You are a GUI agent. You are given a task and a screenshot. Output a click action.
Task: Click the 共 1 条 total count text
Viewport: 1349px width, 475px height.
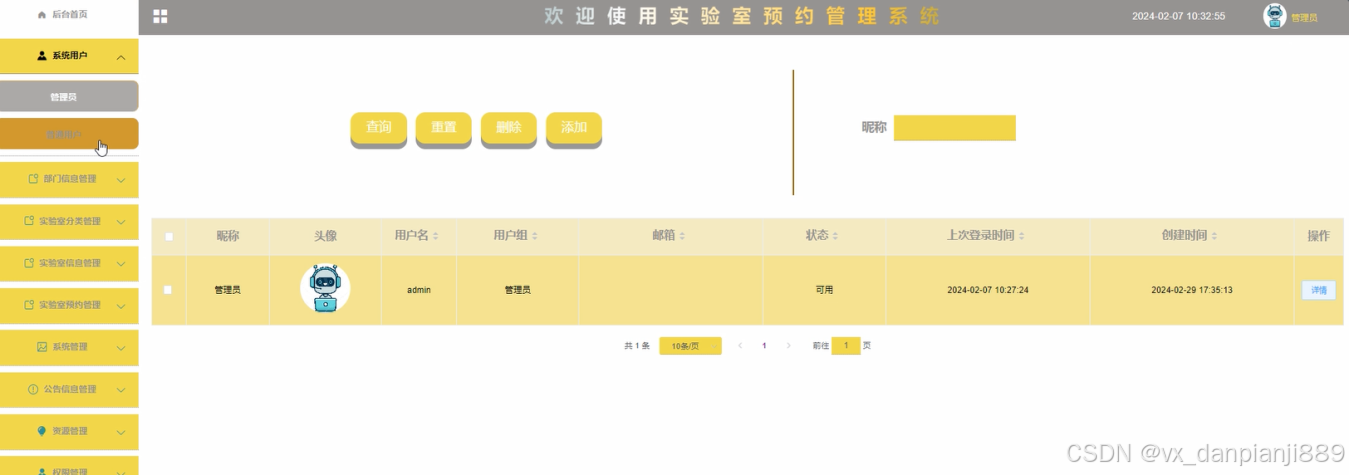637,346
